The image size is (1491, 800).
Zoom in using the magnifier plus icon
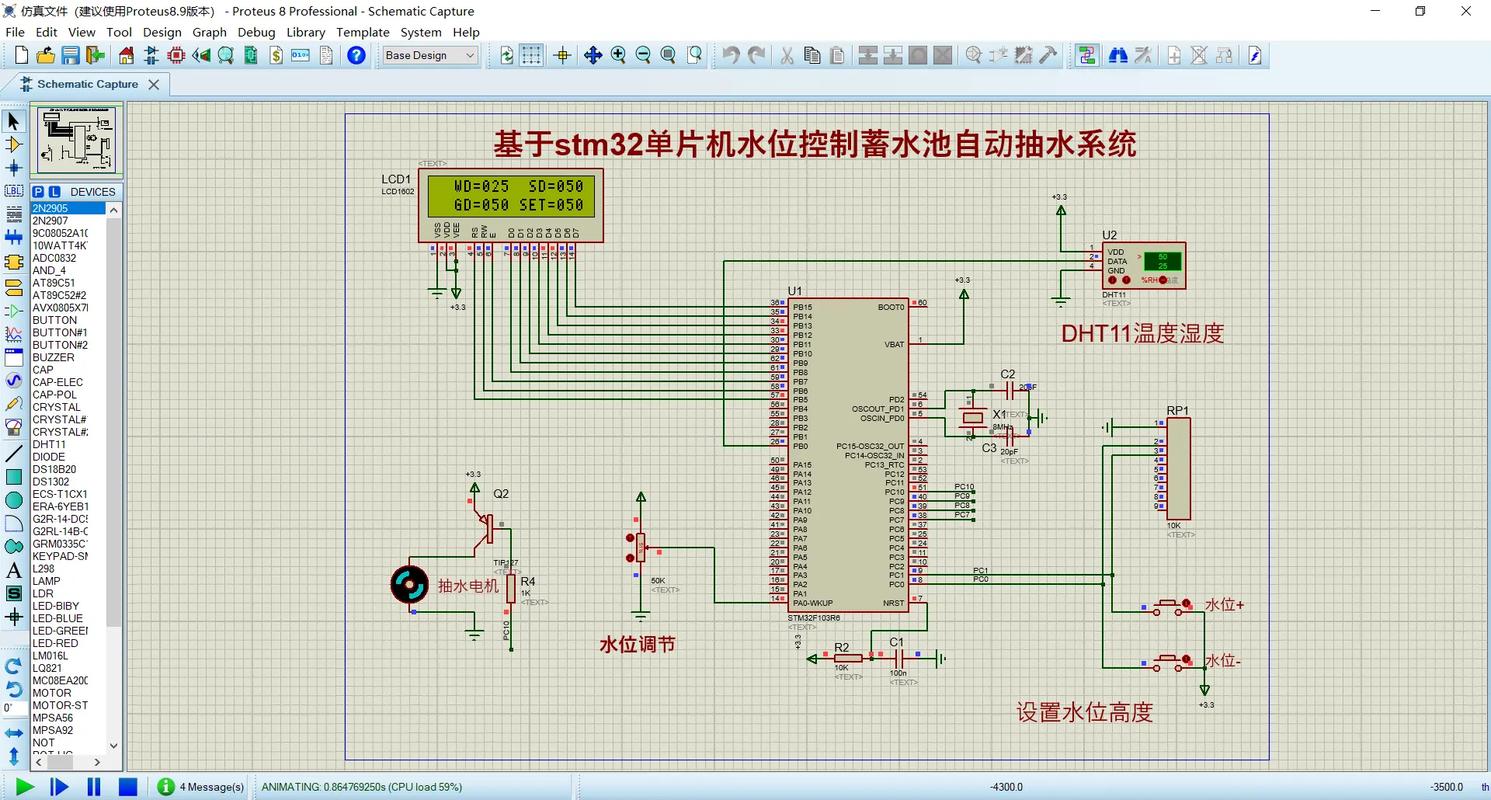pyautogui.click(x=618, y=56)
